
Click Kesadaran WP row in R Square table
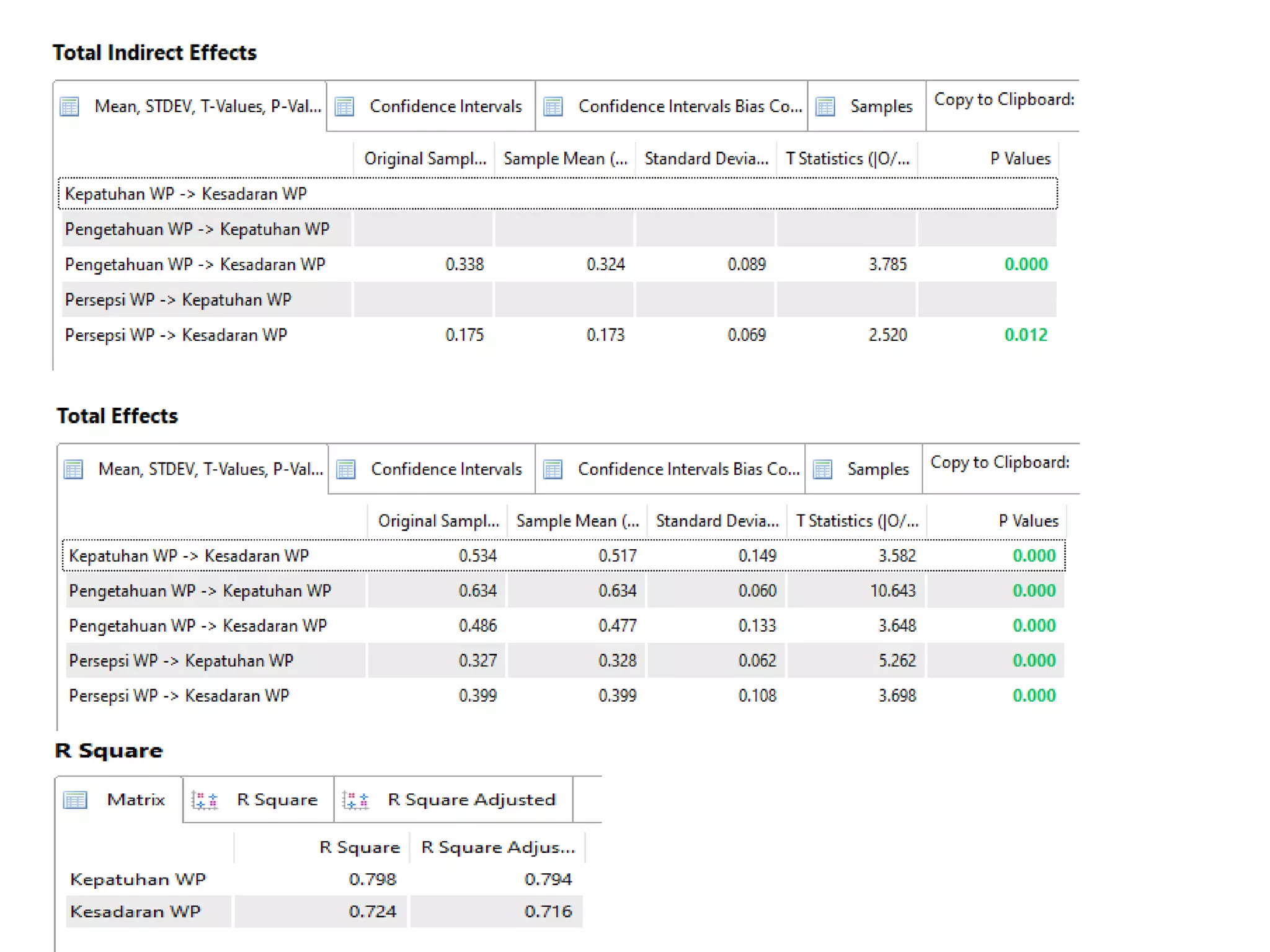[136, 912]
